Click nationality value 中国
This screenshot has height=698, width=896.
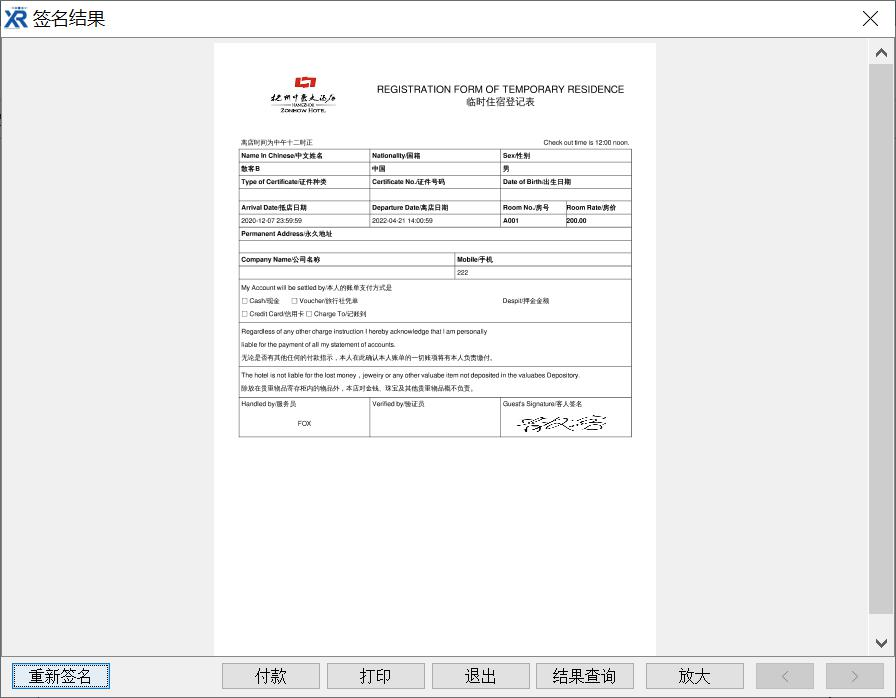(x=378, y=169)
